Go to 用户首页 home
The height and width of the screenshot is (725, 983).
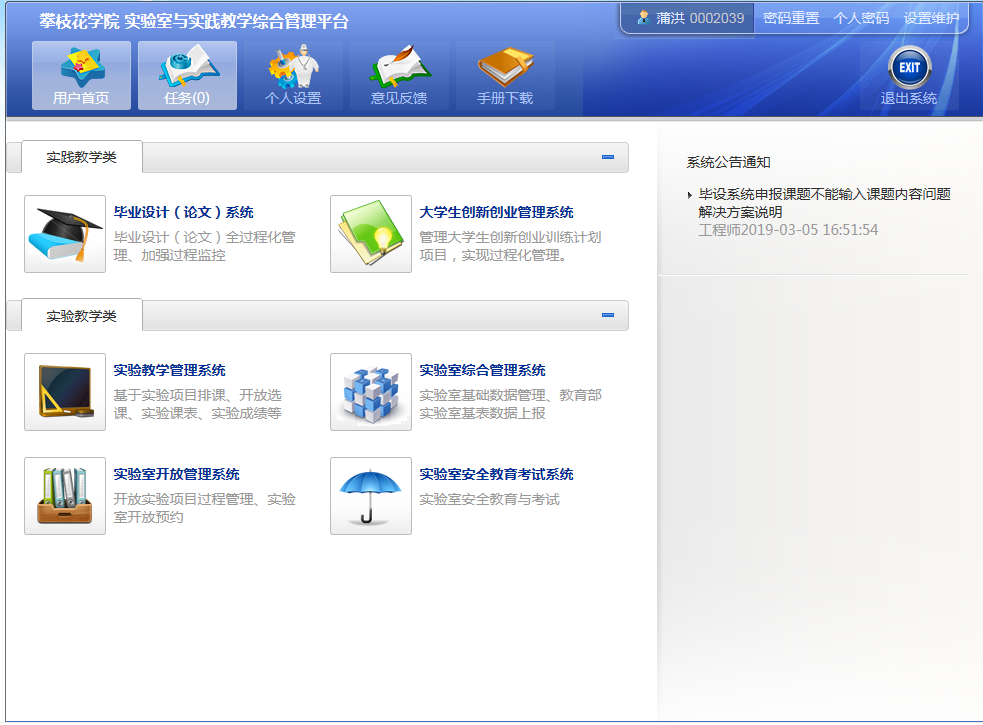pyautogui.click(x=81, y=77)
